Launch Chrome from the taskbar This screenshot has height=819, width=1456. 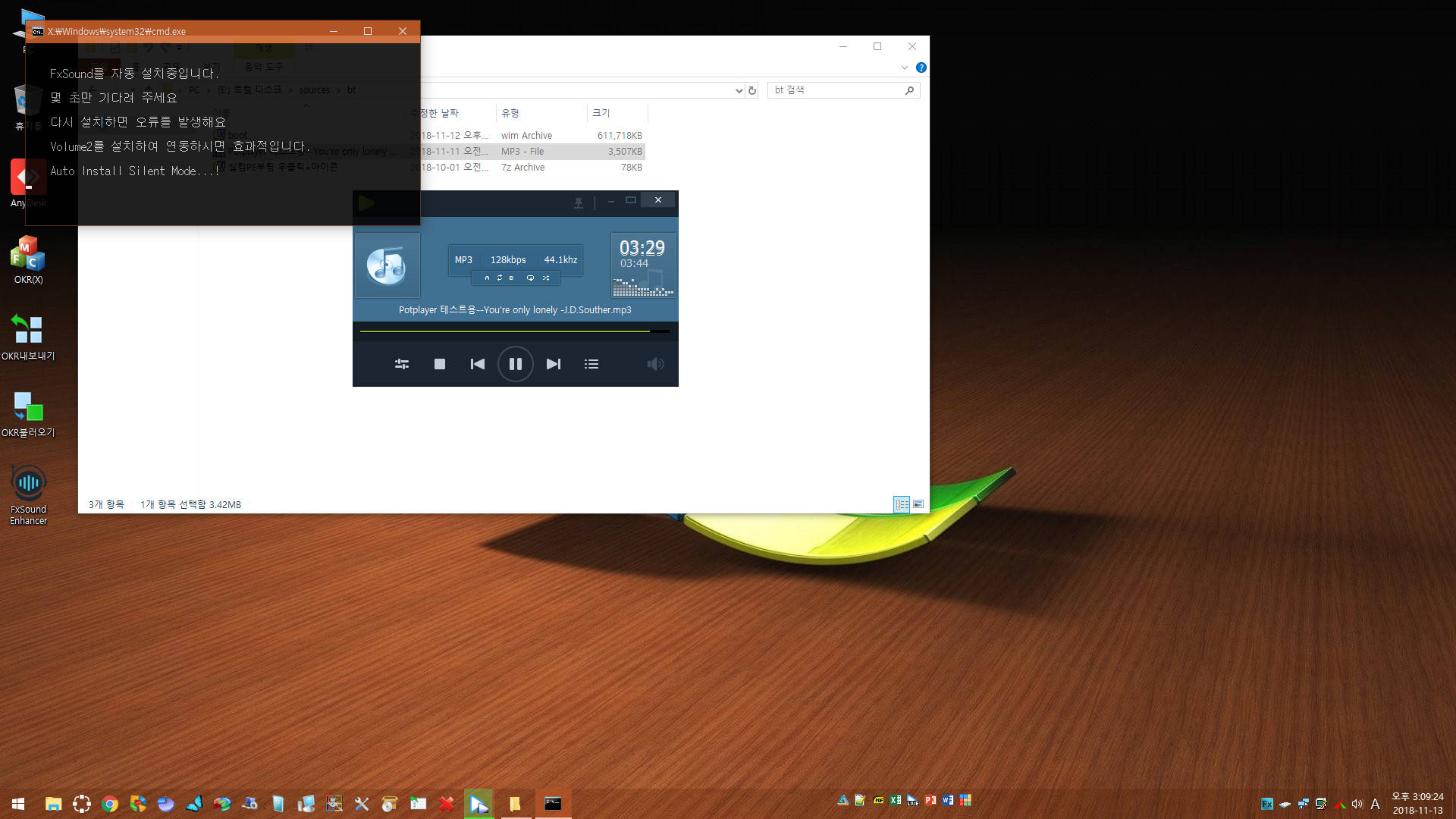pos(110,804)
